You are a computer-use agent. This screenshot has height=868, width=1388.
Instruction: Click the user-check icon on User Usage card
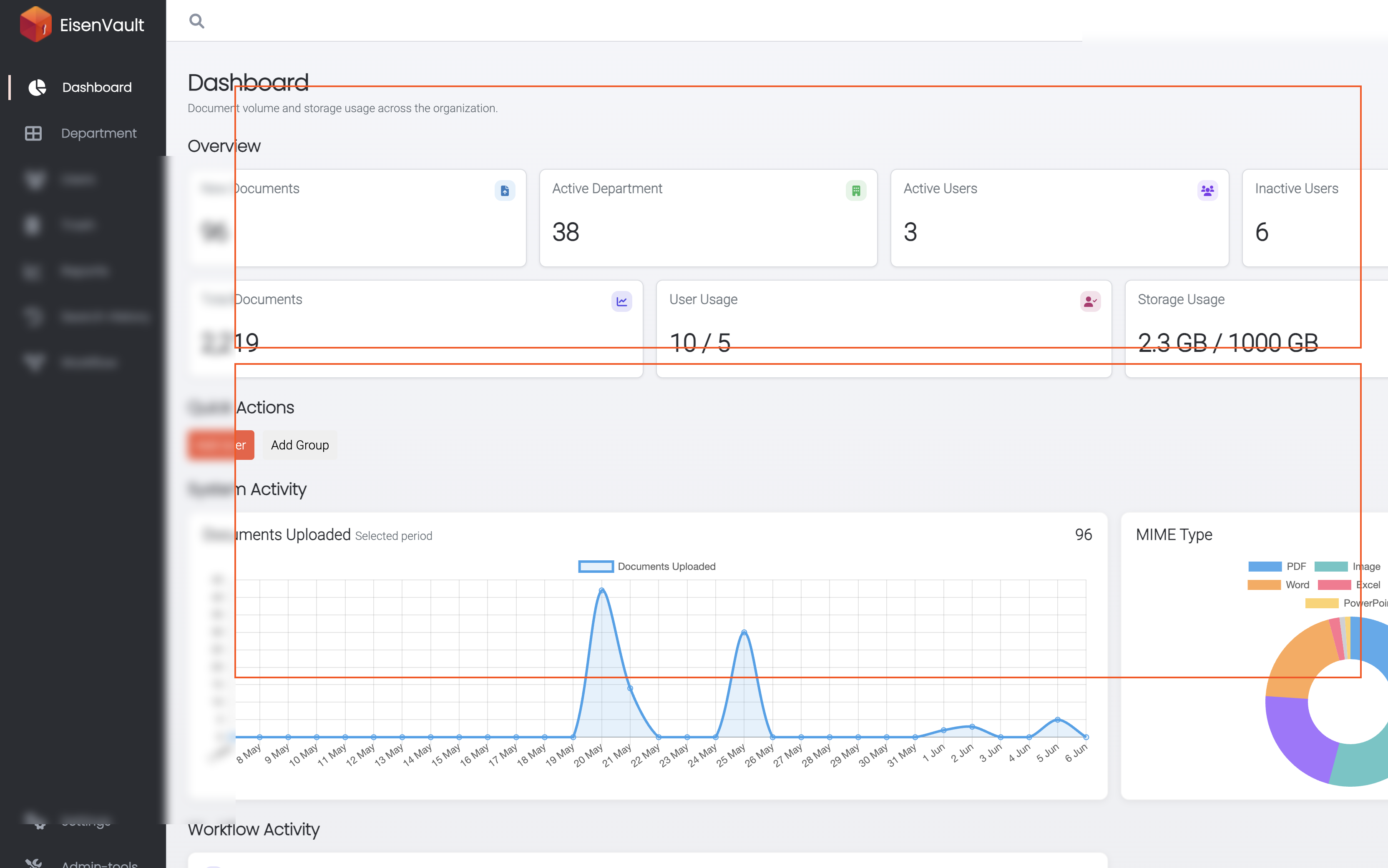pyautogui.click(x=1090, y=301)
